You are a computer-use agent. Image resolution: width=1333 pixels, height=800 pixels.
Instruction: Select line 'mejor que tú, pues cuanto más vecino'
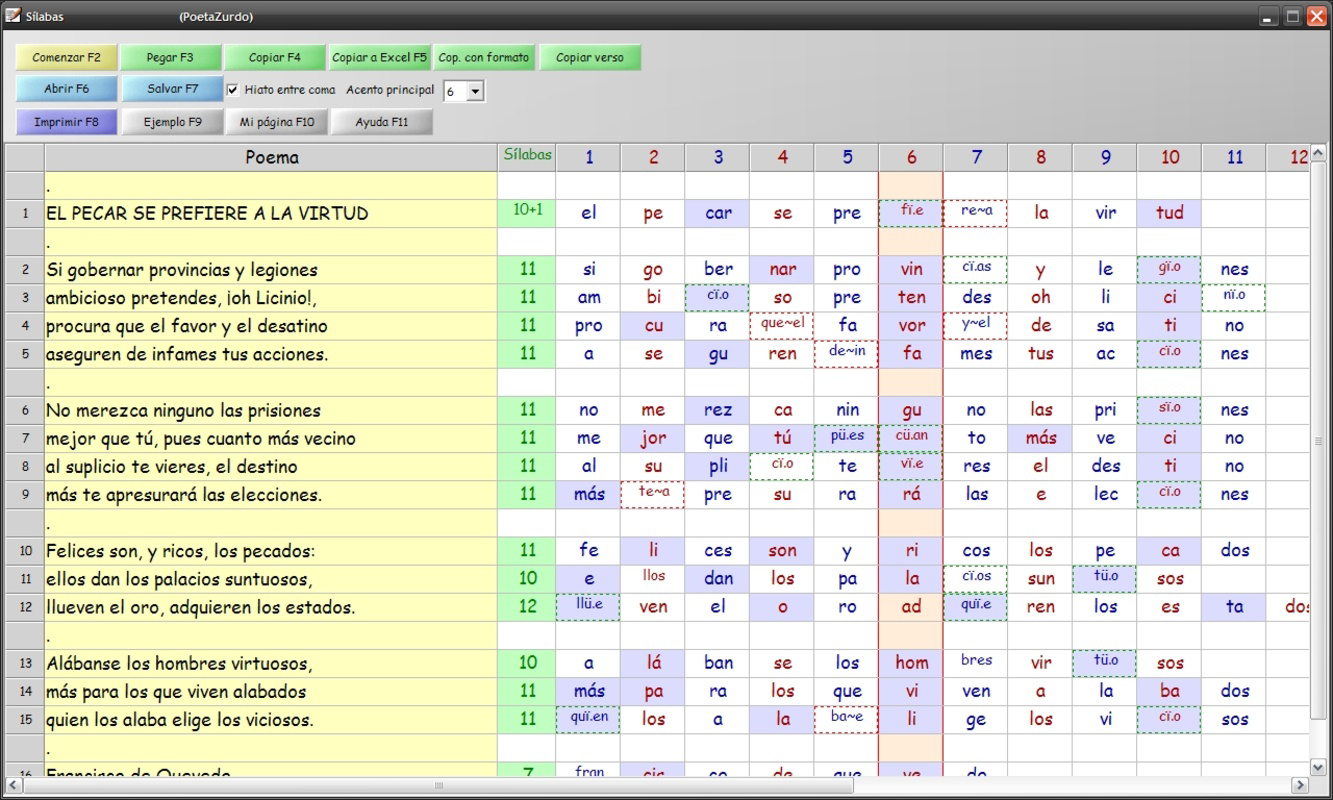(271, 438)
